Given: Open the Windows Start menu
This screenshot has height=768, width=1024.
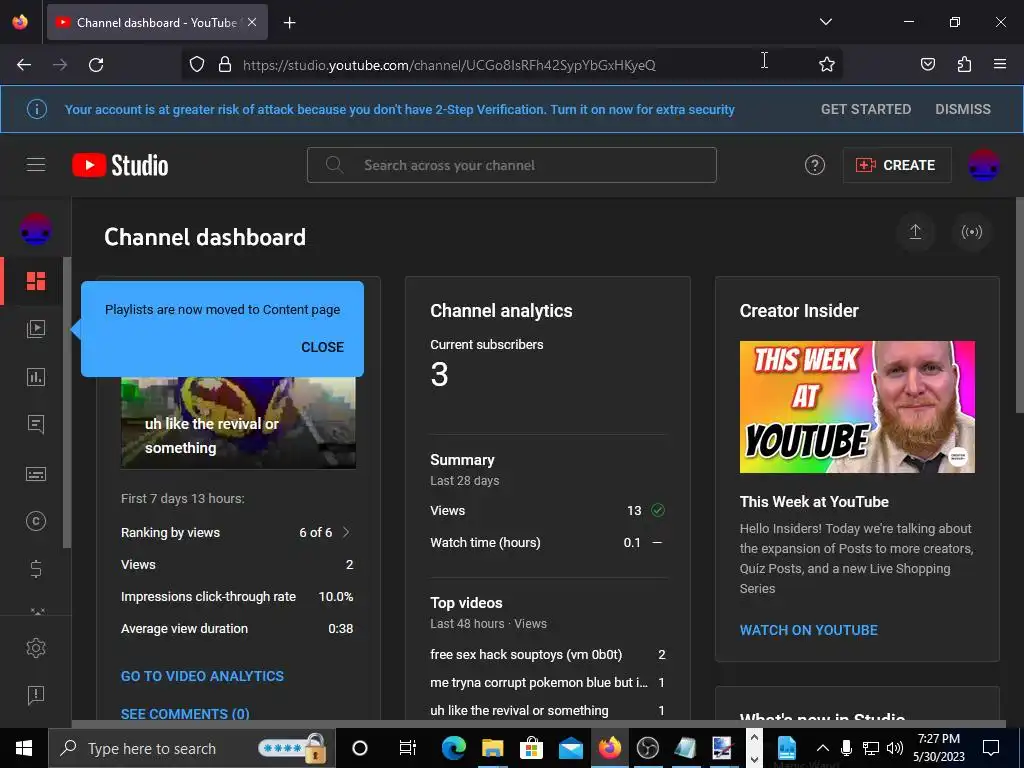Looking at the screenshot, I should tap(24, 748).
